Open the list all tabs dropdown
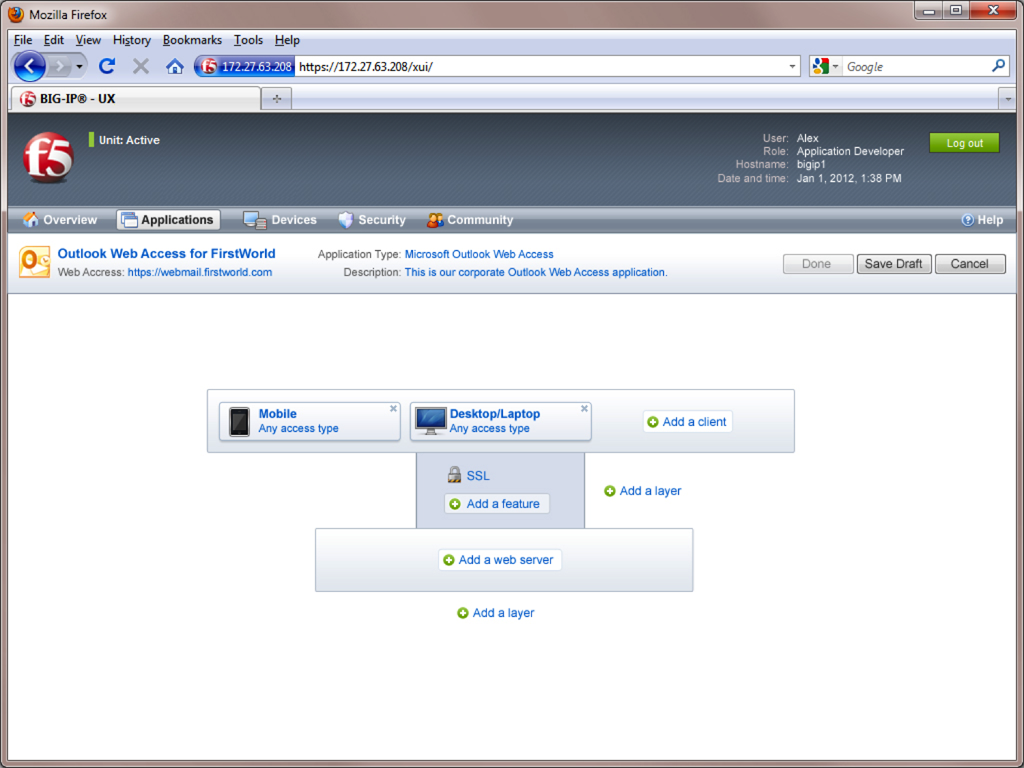 [1008, 99]
